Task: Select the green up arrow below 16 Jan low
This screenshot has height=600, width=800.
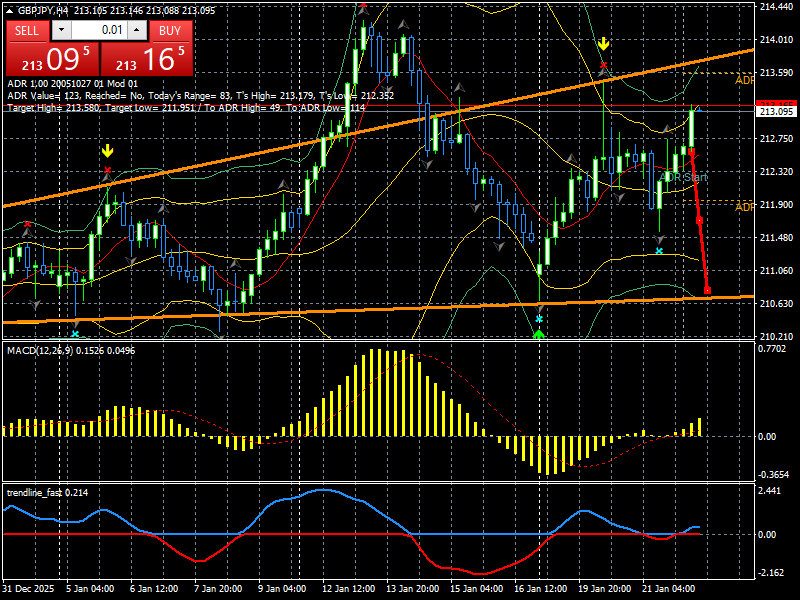Action: pyautogui.click(x=539, y=335)
